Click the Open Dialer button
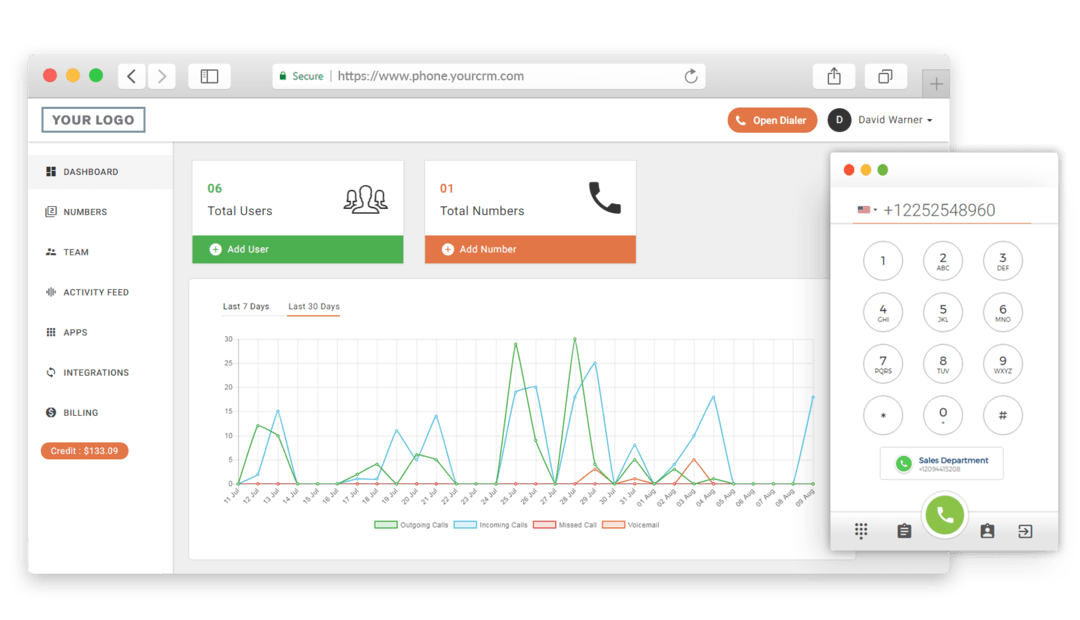 [772, 119]
